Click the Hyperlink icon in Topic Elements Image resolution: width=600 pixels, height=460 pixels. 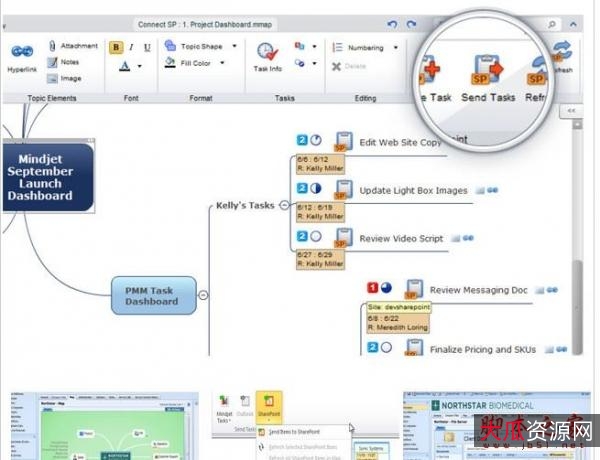(x=23, y=53)
